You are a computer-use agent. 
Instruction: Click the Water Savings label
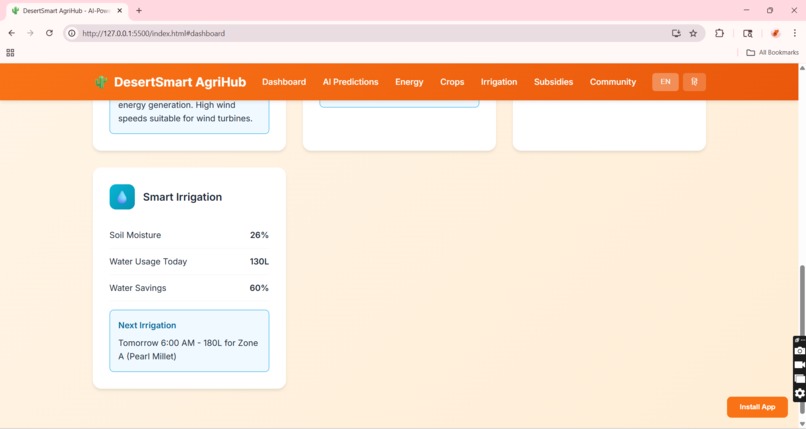coord(138,288)
